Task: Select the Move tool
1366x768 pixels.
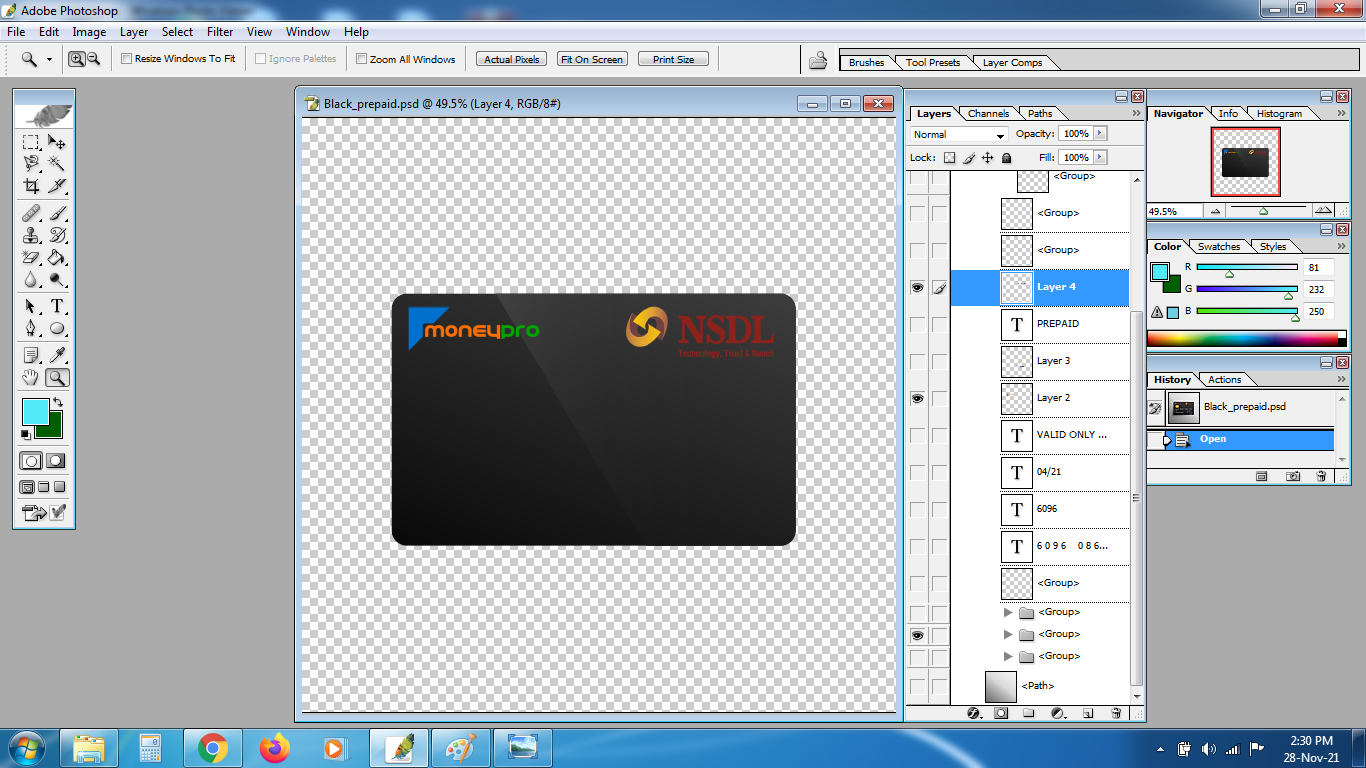Action: tap(57, 143)
